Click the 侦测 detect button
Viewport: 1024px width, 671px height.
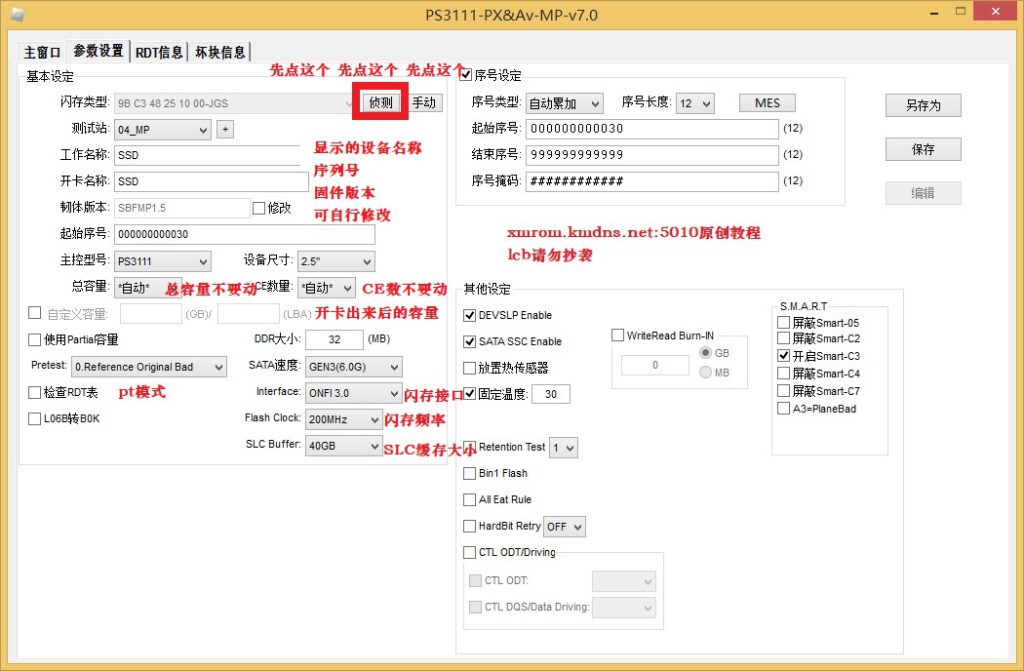pyautogui.click(x=381, y=102)
